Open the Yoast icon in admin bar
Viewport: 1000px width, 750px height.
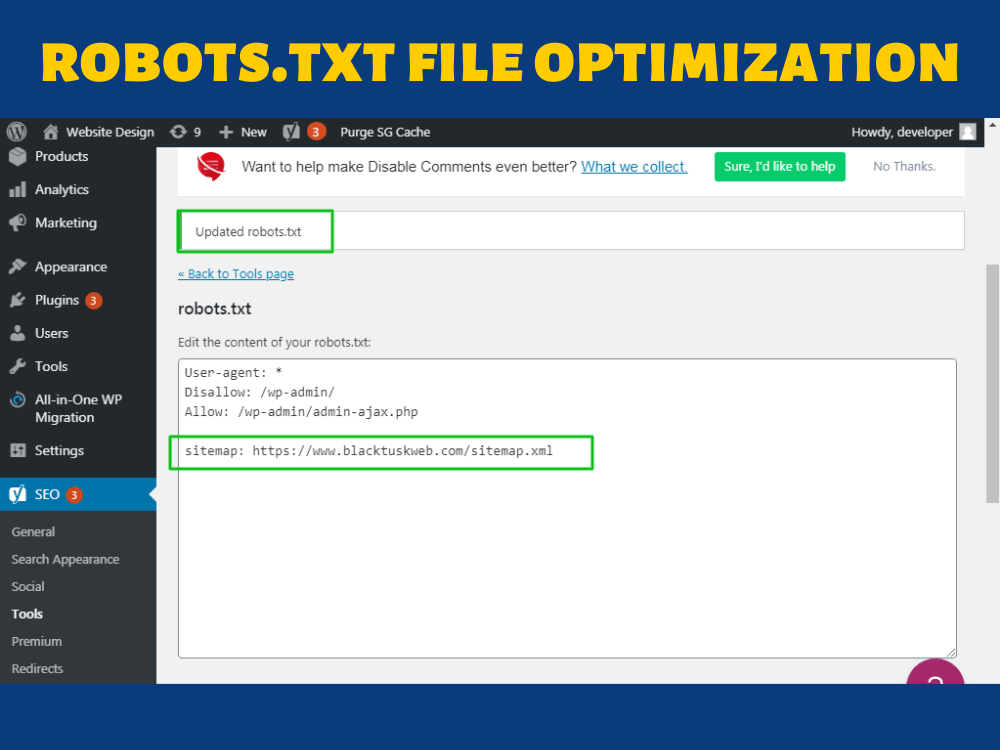(291, 132)
